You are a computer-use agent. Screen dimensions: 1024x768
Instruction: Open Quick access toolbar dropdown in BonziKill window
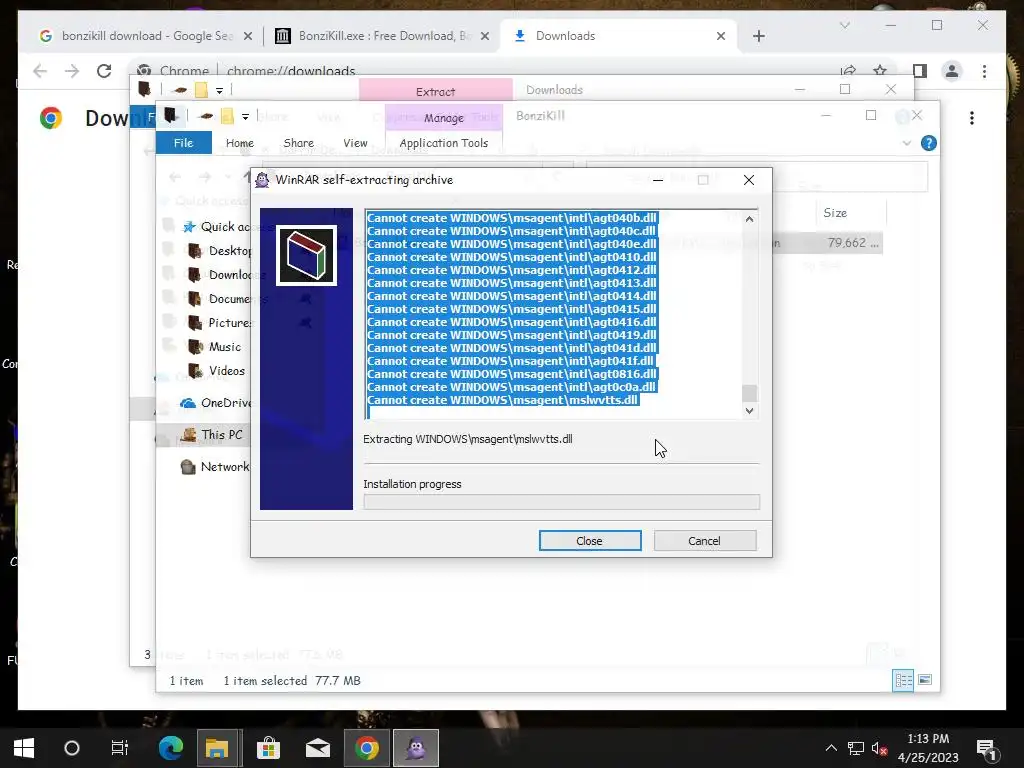click(246, 117)
